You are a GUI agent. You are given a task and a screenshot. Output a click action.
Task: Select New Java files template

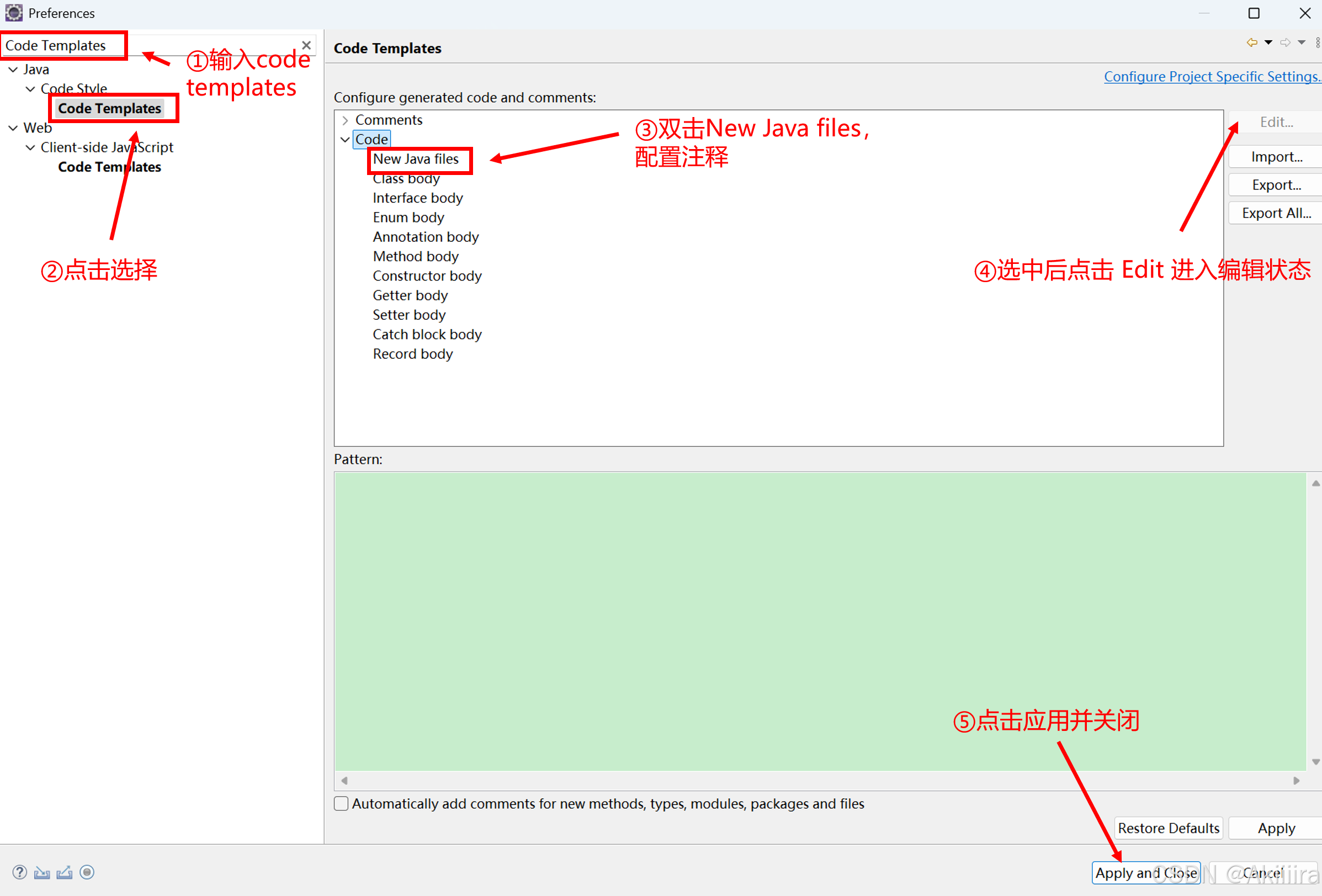pos(415,160)
